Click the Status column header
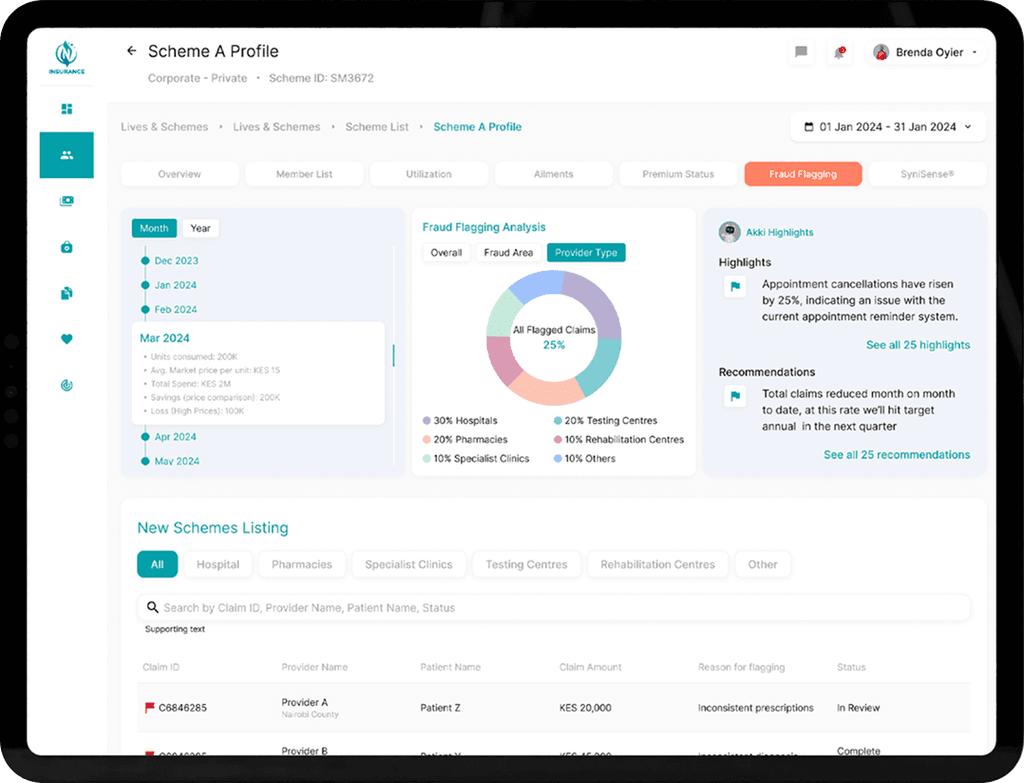This screenshot has width=1024, height=783. point(851,667)
